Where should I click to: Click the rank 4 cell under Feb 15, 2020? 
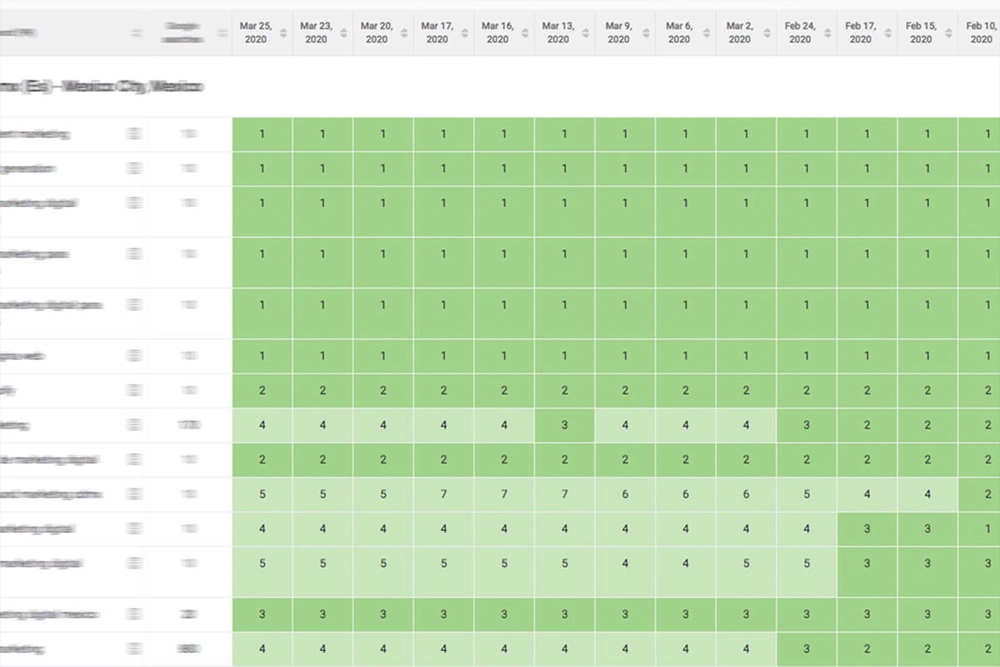[927, 494]
